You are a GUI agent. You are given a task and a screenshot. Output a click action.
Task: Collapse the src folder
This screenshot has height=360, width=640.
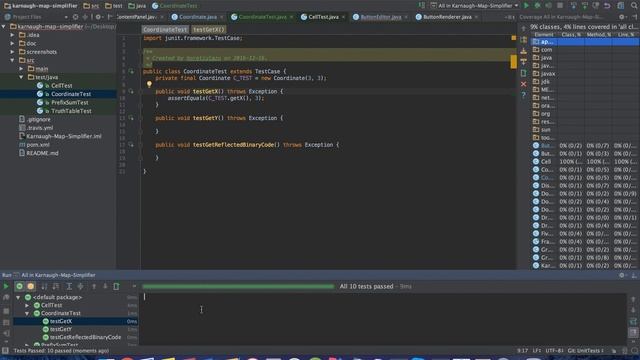[x=12, y=60]
